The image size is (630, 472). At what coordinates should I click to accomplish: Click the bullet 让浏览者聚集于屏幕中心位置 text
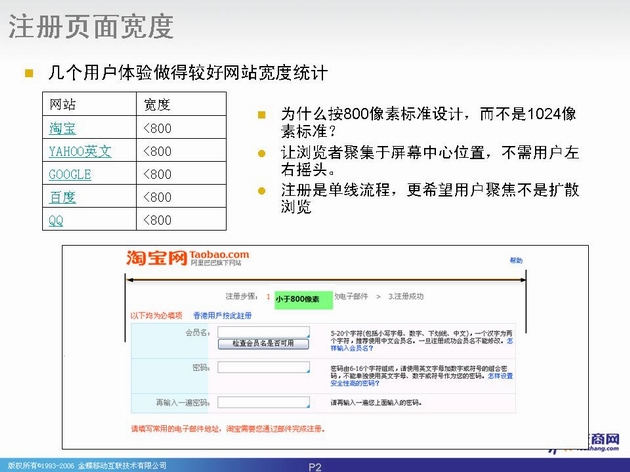(x=430, y=161)
